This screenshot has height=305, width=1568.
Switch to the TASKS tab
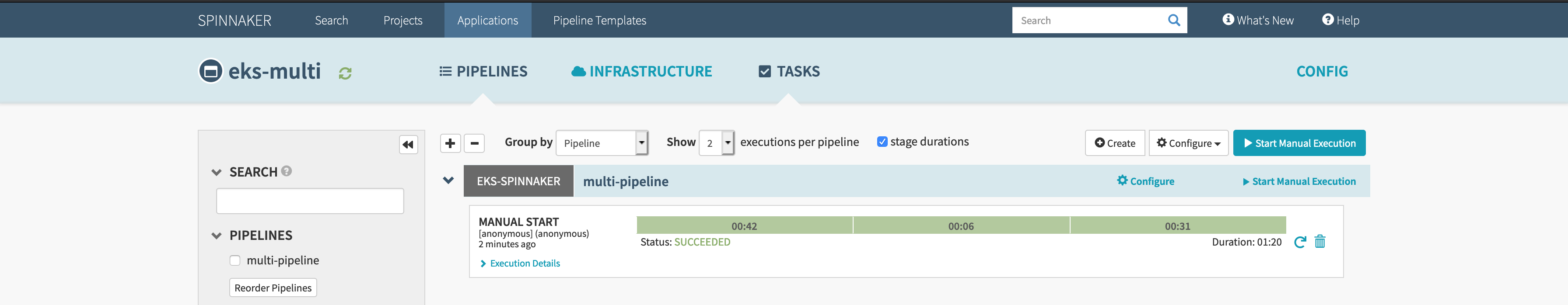789,72
